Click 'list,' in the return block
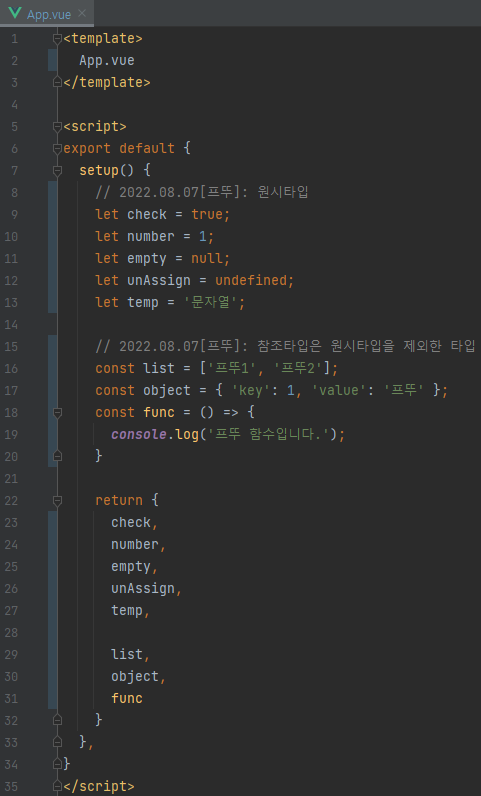The width and height of the screenshot is (481, 796). (131, 654)
